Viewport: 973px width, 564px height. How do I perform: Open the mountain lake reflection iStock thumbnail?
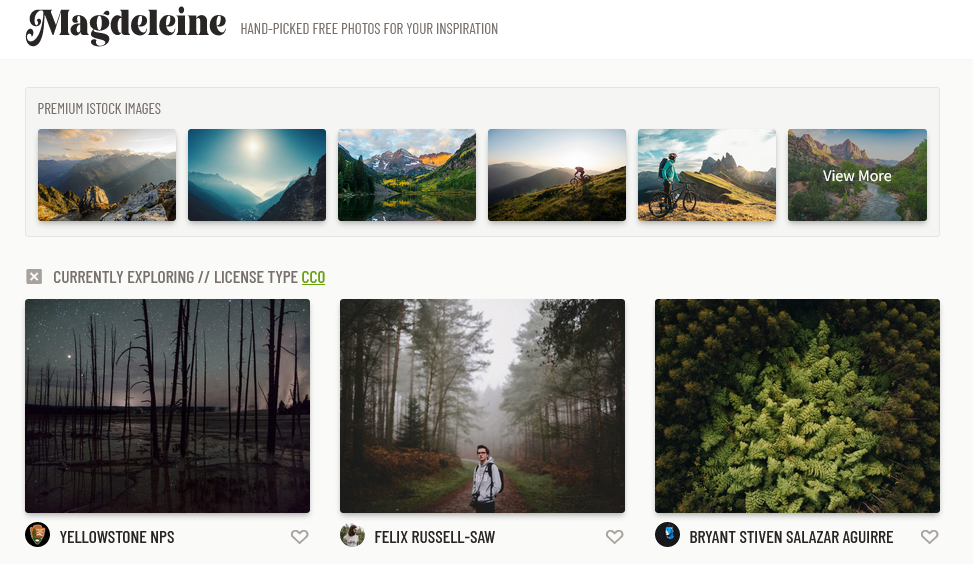407,175
